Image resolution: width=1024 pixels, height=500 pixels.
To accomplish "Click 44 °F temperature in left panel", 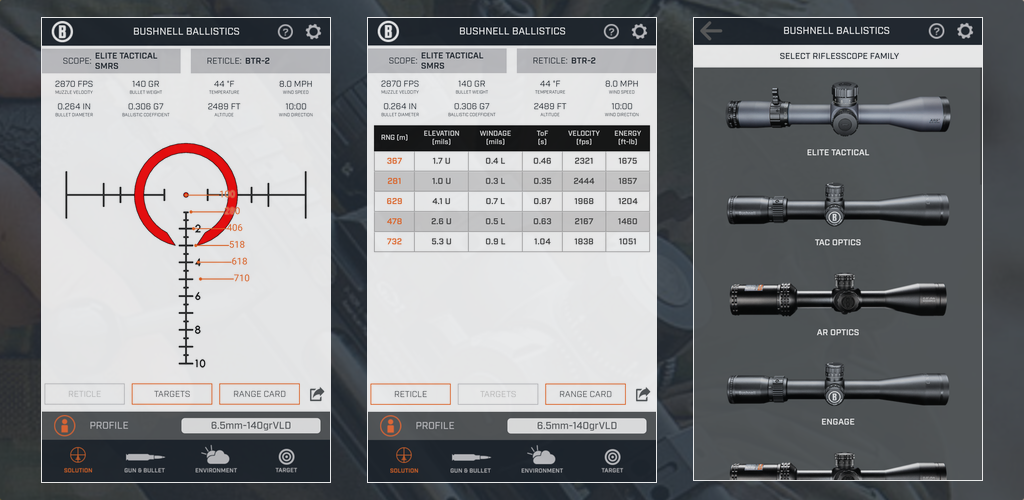I will click(223, 87).
